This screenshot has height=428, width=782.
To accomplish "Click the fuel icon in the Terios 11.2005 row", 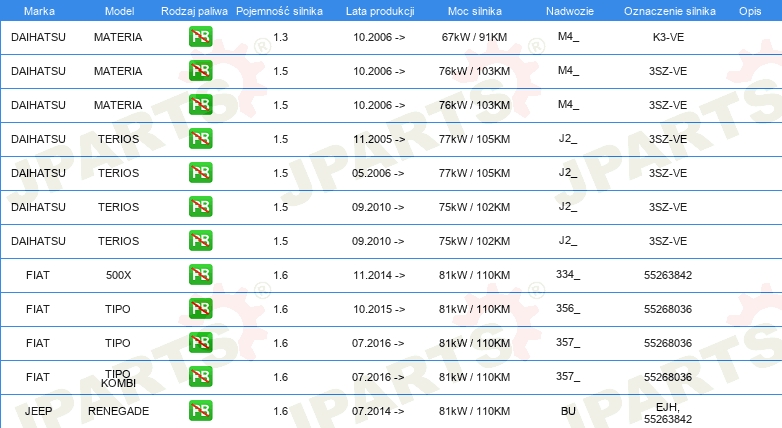I will (x=200, y=139).
